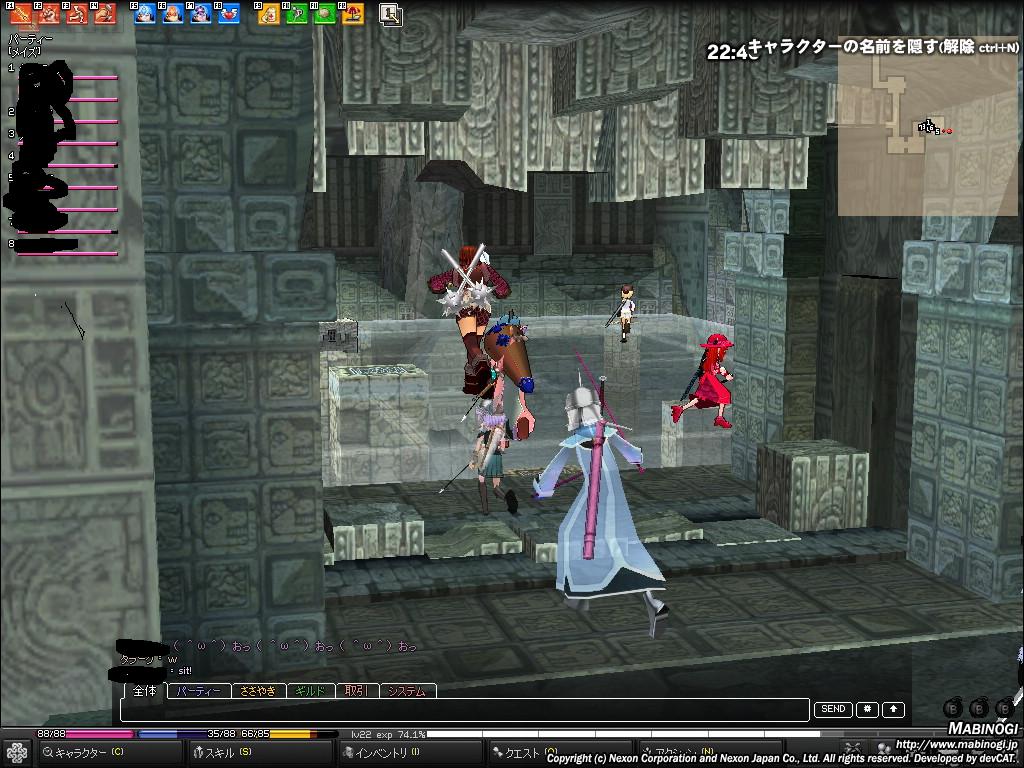
Task: Select party member 1 health bar
Action: (68, 78)
